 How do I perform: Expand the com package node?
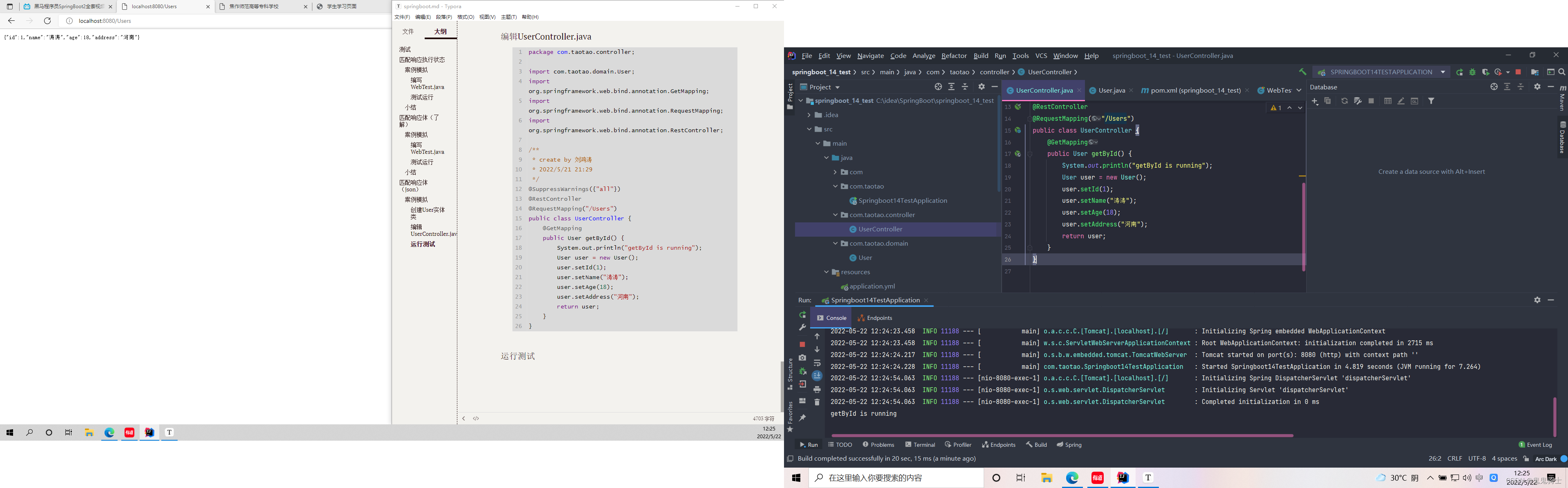pyautogui.click(x=835, y=172)
